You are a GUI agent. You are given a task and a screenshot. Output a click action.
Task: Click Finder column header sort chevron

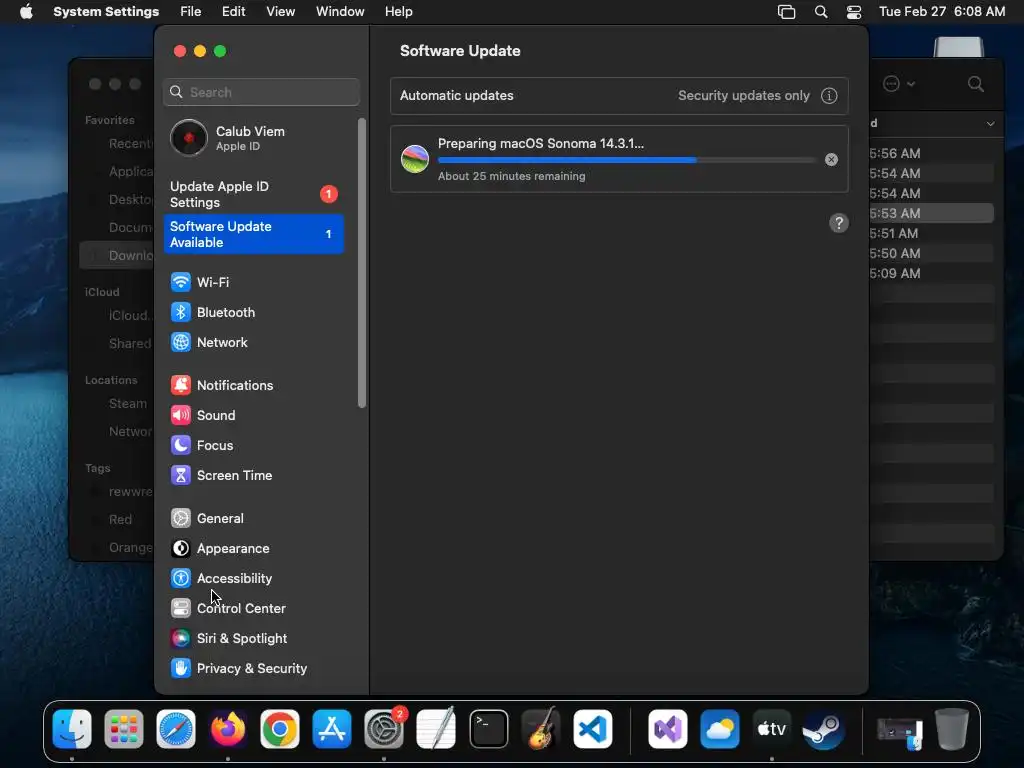pos(991,123)
